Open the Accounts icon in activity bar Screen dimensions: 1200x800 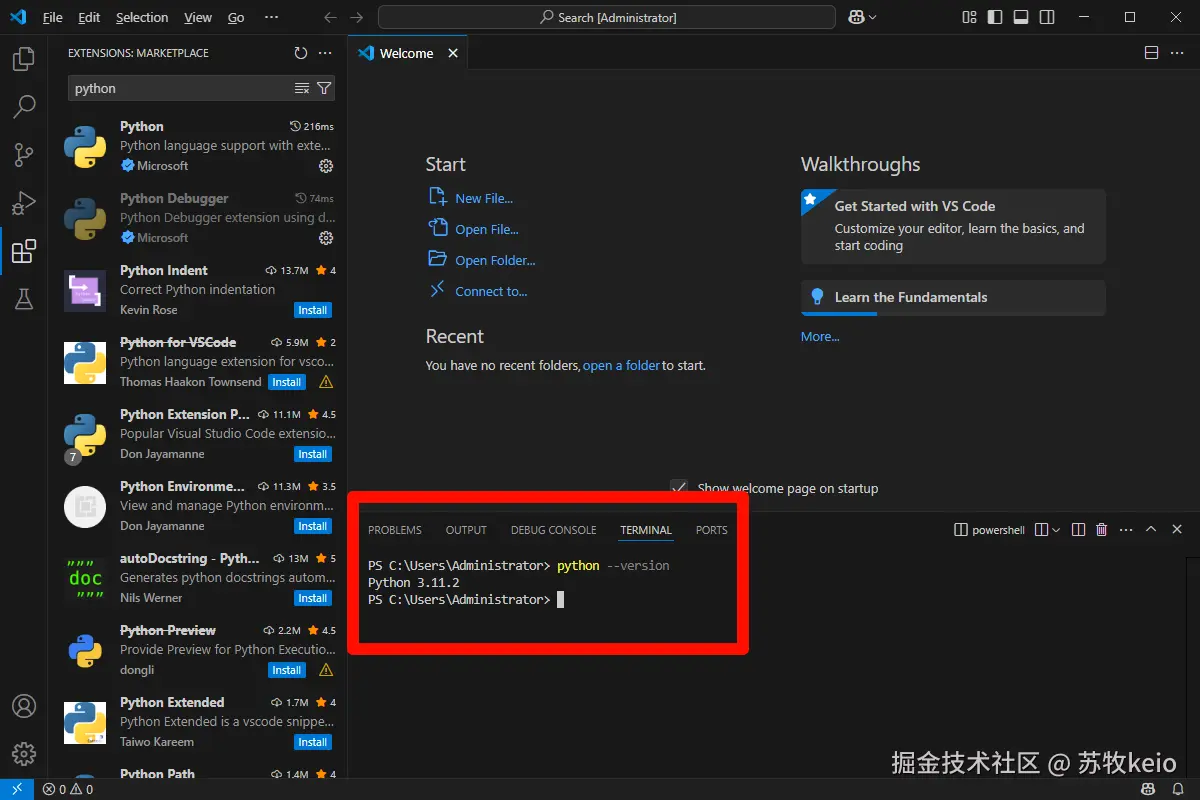pyautogui.click(x=24, y=706)
